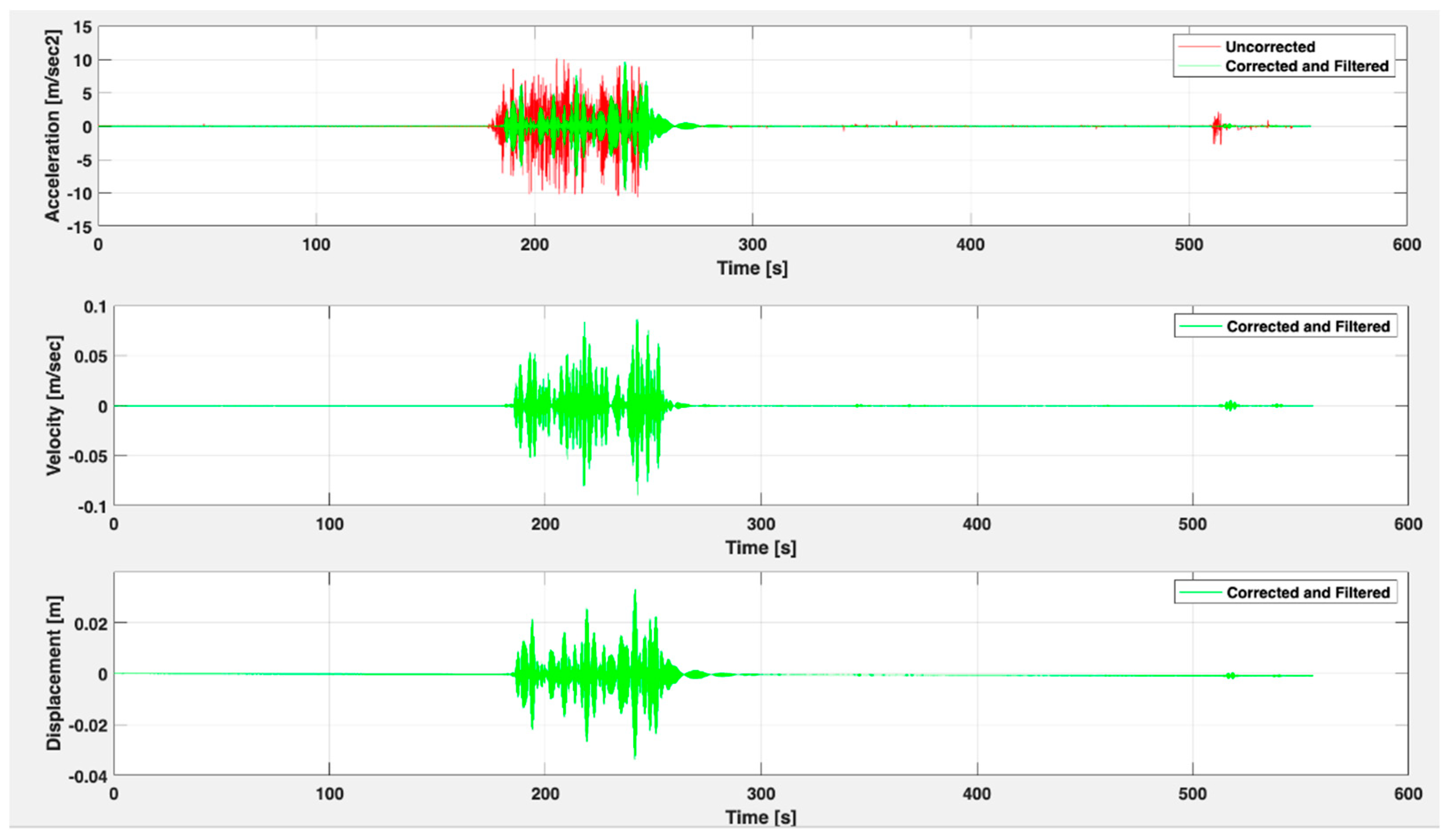Click green legend line sample in velocity plot

coord(1200,326)
